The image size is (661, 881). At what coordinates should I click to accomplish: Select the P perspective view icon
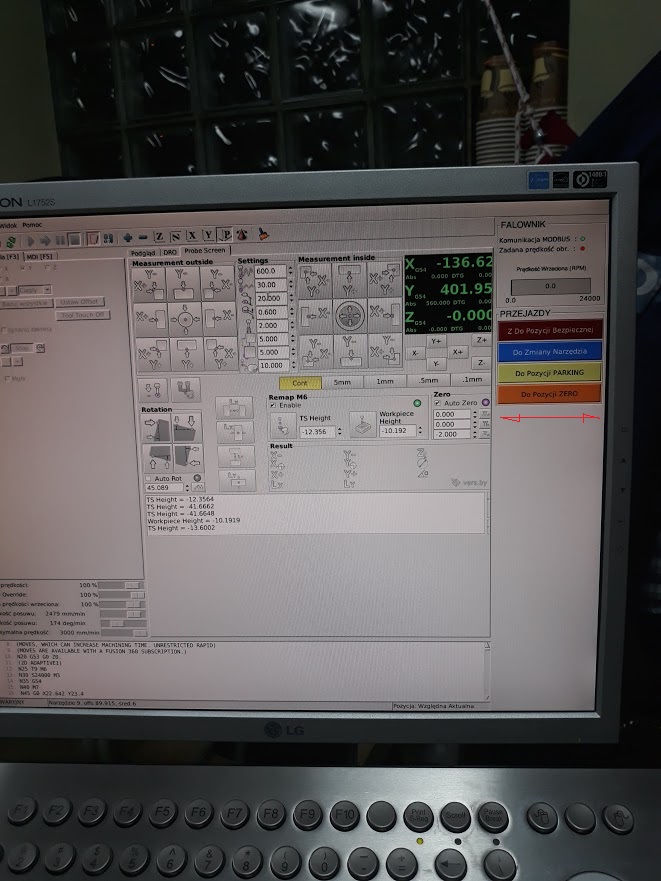coord(225,234)
